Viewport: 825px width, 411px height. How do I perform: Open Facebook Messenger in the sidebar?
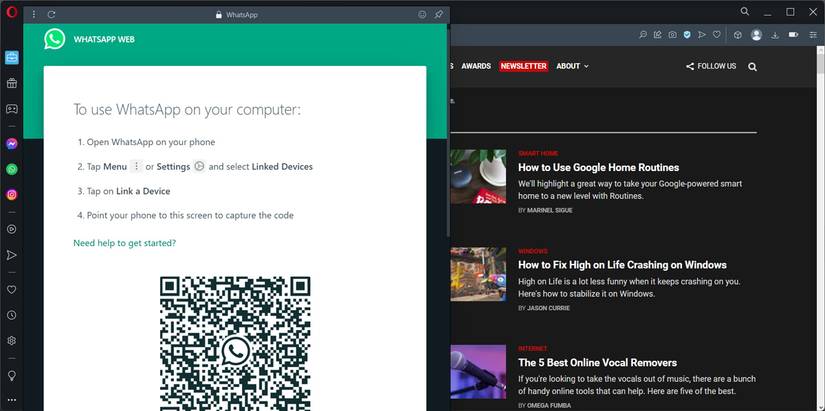tap(12, 144)
